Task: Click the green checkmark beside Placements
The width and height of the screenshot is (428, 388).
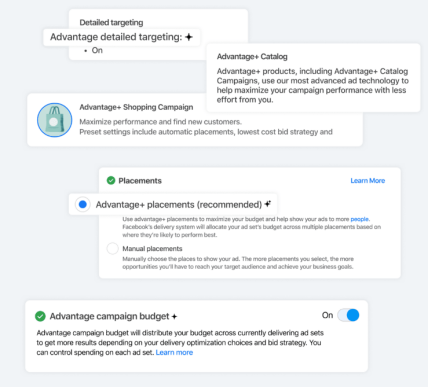Action: point(111,181)
